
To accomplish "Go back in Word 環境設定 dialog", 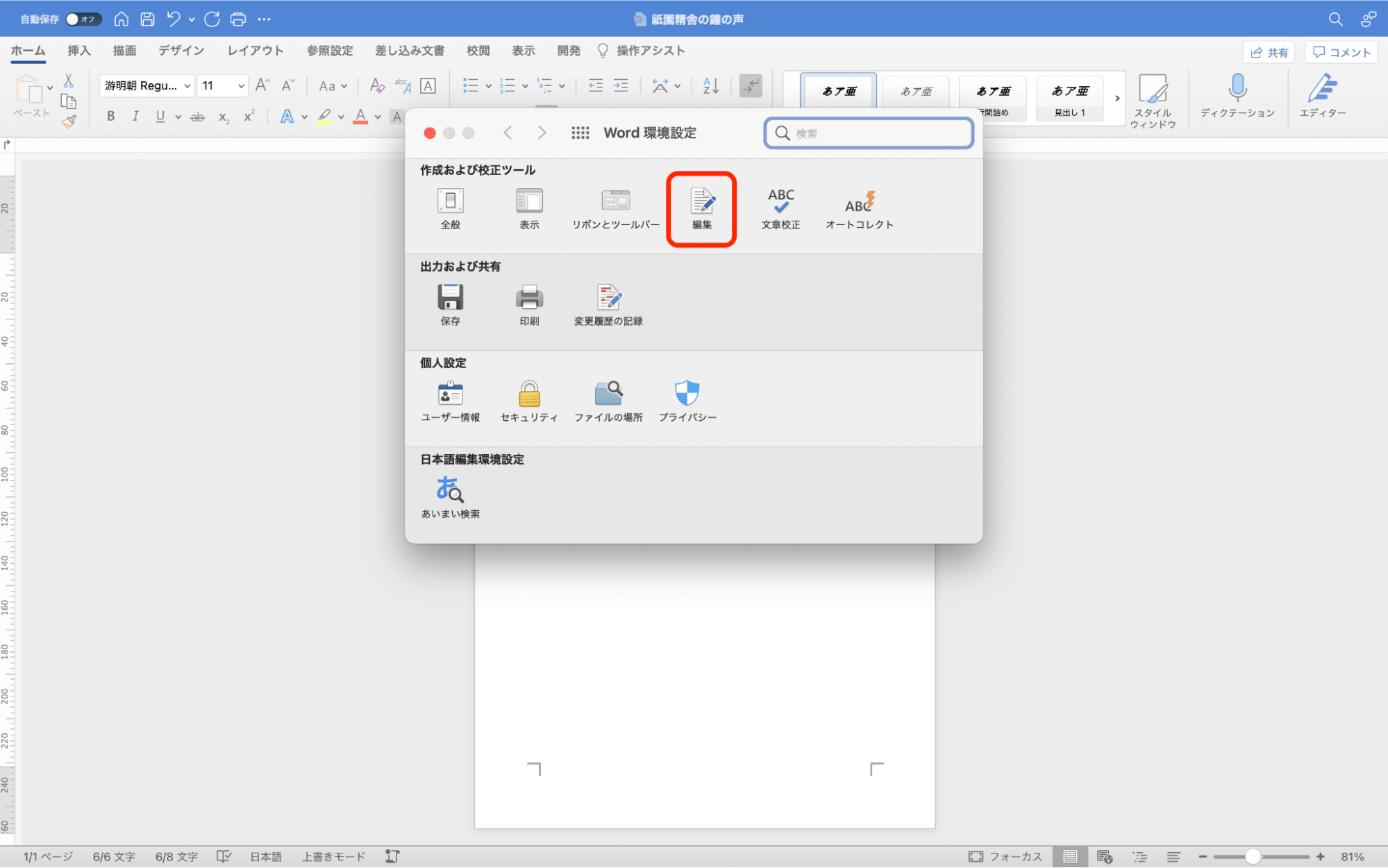I will [x=508, y=133].
